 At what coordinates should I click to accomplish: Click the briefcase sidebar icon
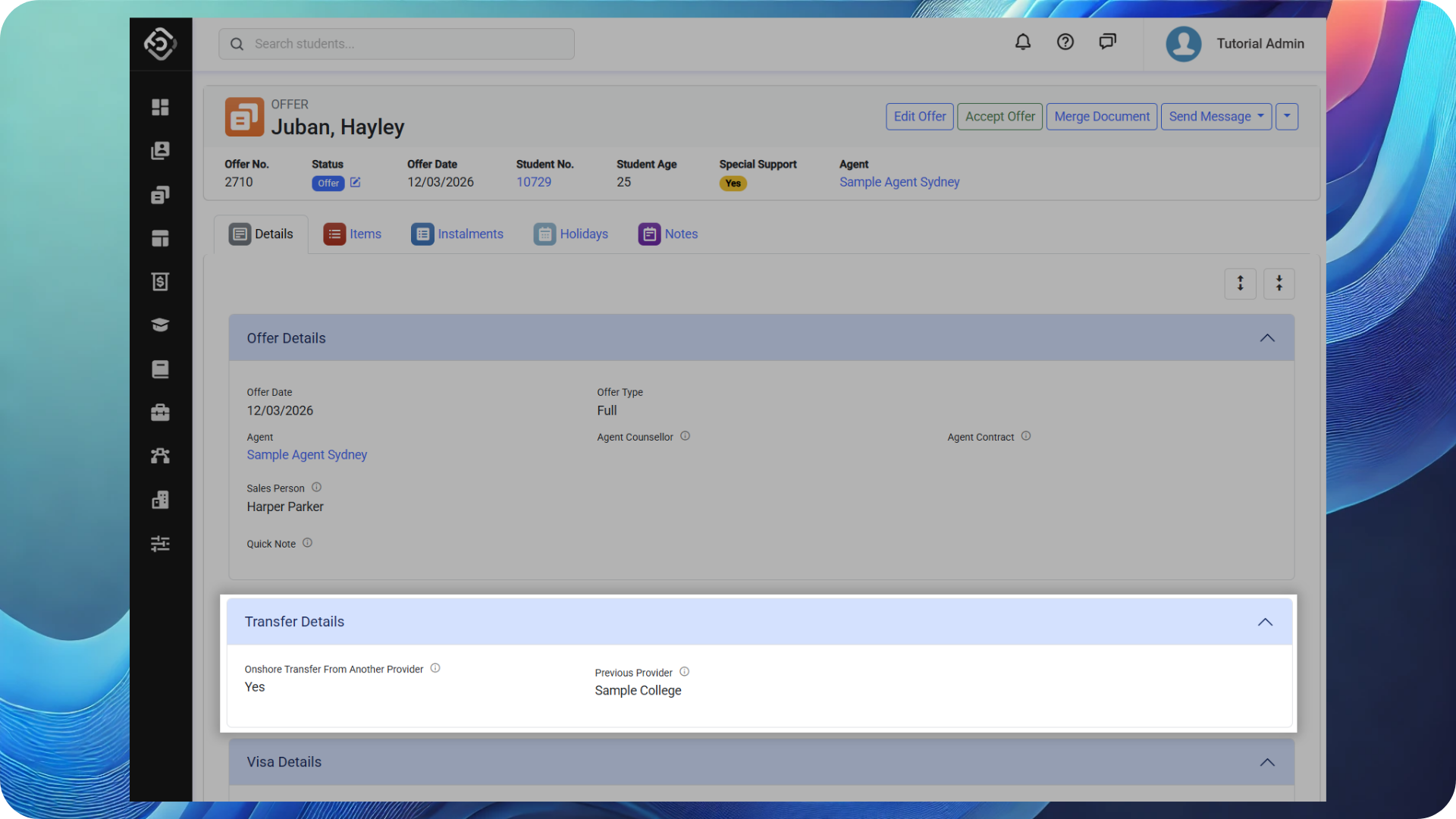coord(160,413)
